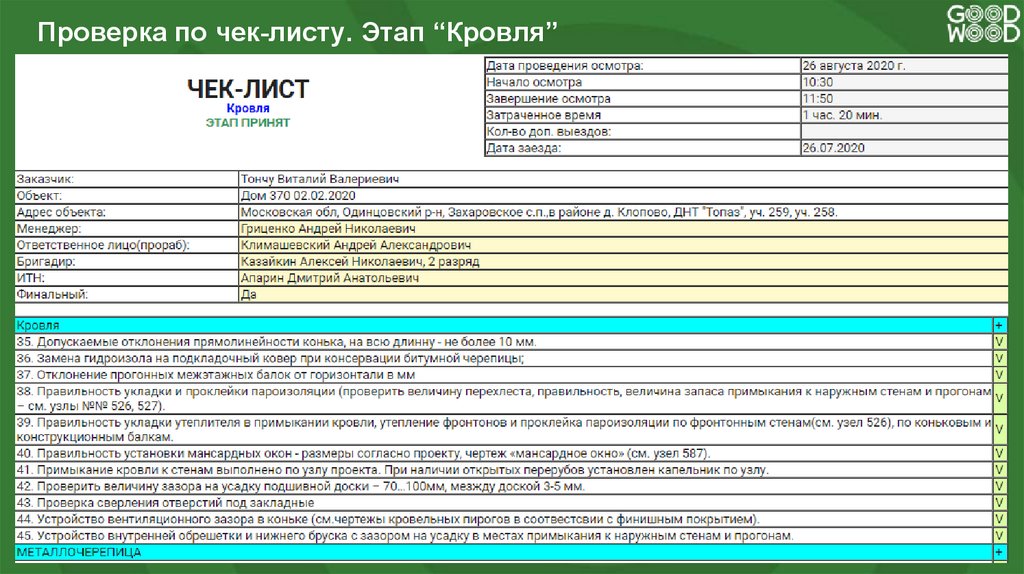Click the empty Кол-во доп. выездов value cell
The height and width of the screenshot is (574, 1024).
click(x=904, y=131)
